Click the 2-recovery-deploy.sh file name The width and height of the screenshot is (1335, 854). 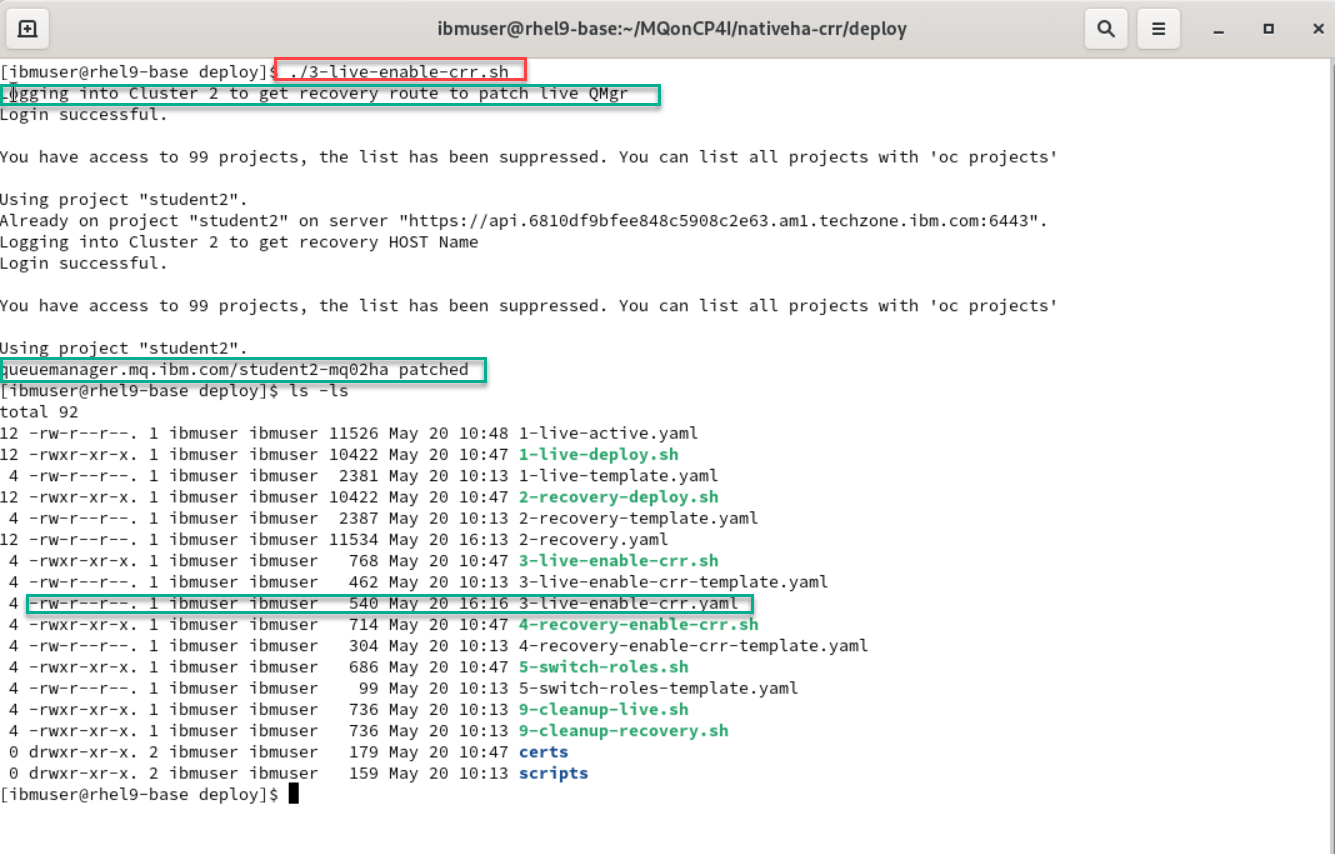[618, 497]
